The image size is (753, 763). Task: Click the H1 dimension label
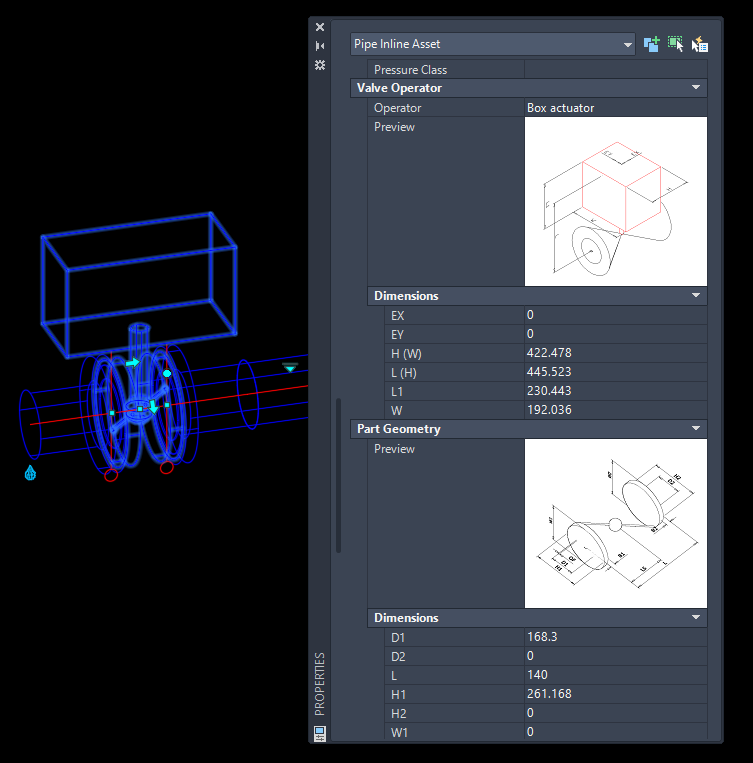click(x=398, y=694)
